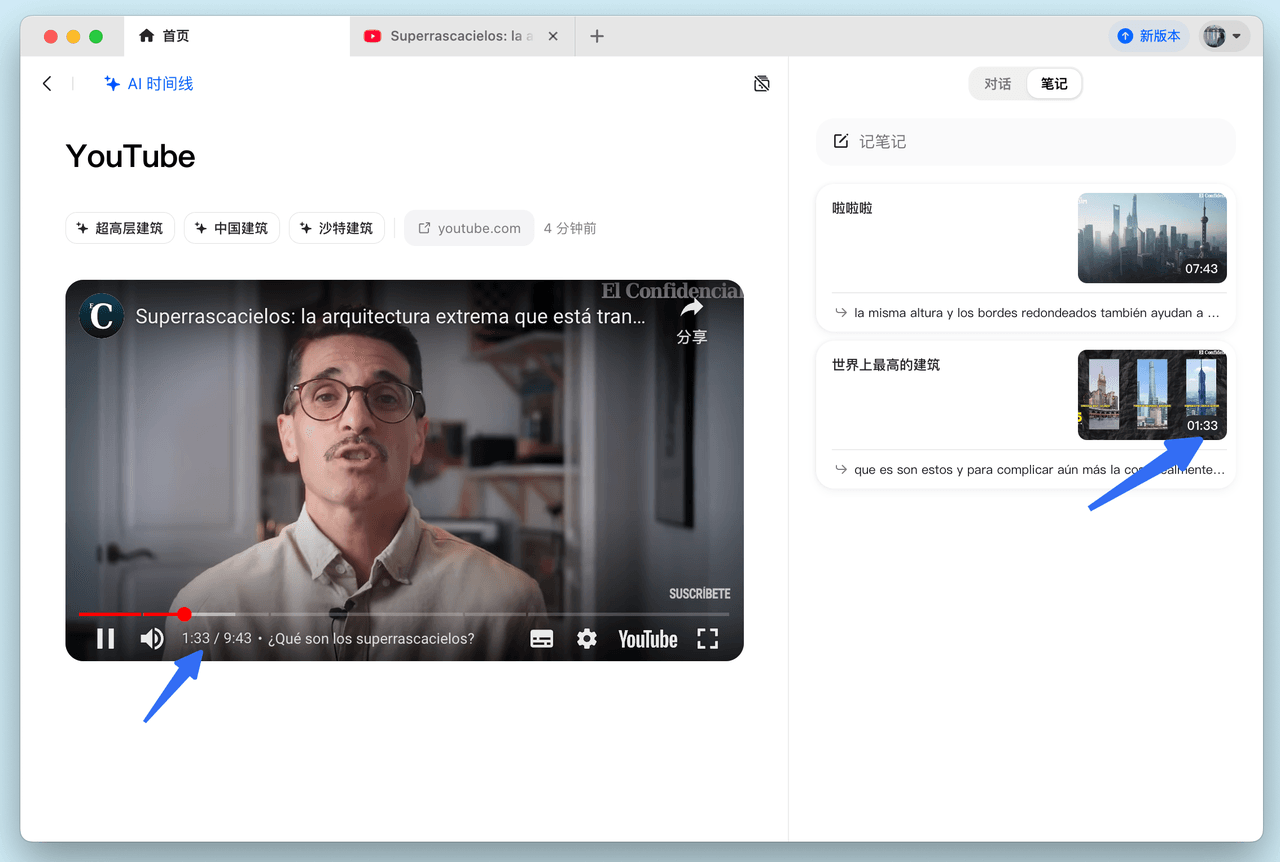Screen dimensions: 1280x862
Task: Open the youtube.com source link
Action: click(x=469, y=228)
